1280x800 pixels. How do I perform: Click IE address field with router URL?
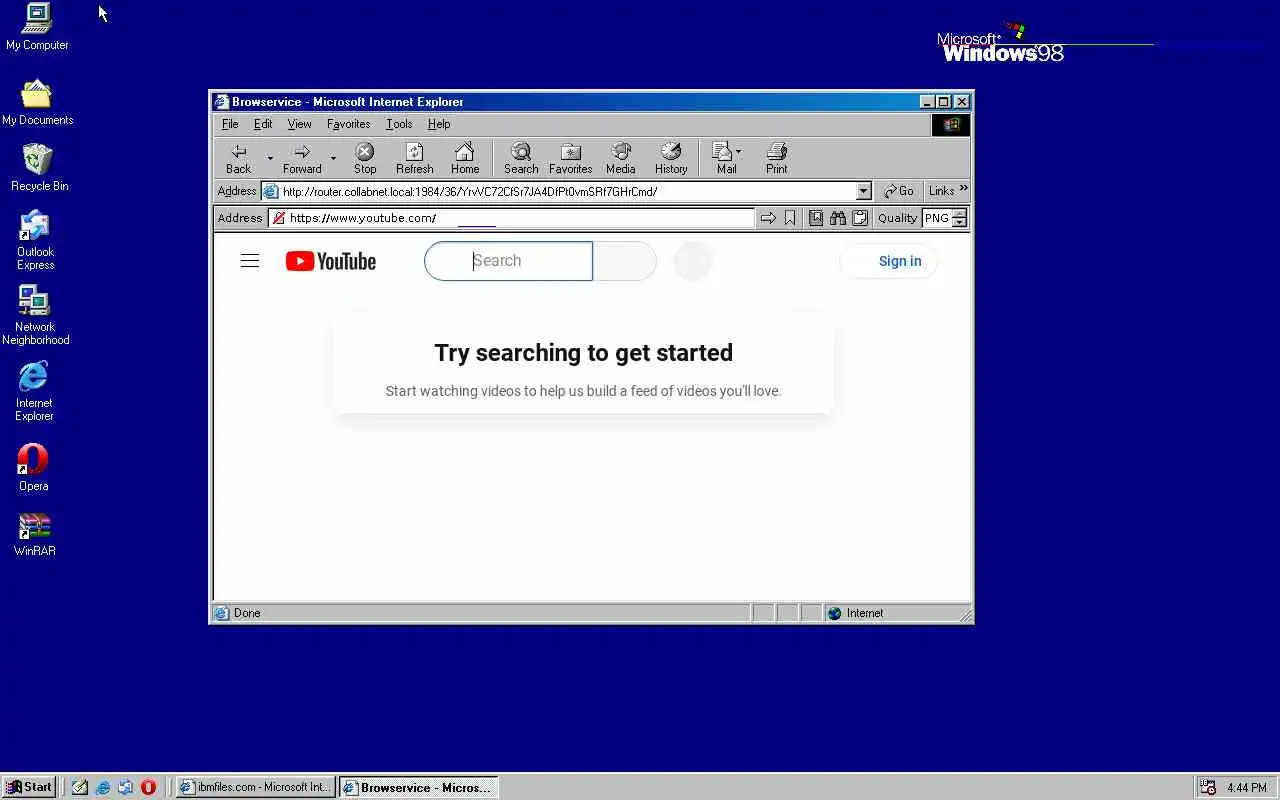coord(567,191)
